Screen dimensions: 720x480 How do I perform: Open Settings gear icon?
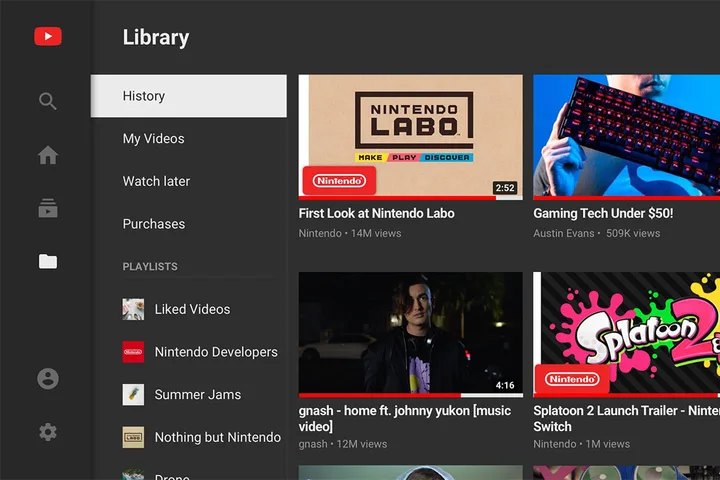coord(48,432)
